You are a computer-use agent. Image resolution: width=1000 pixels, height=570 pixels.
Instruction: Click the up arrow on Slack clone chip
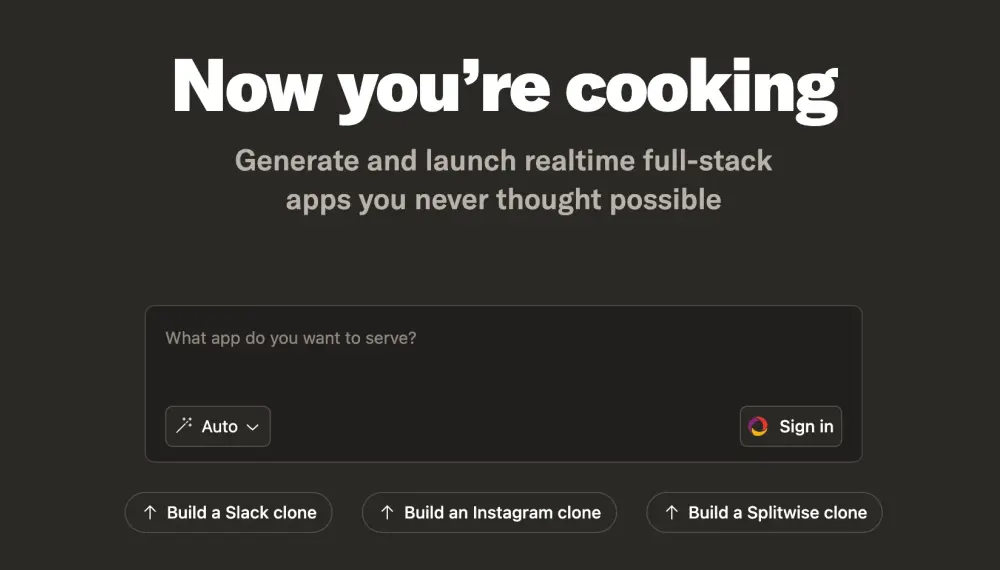151,512
